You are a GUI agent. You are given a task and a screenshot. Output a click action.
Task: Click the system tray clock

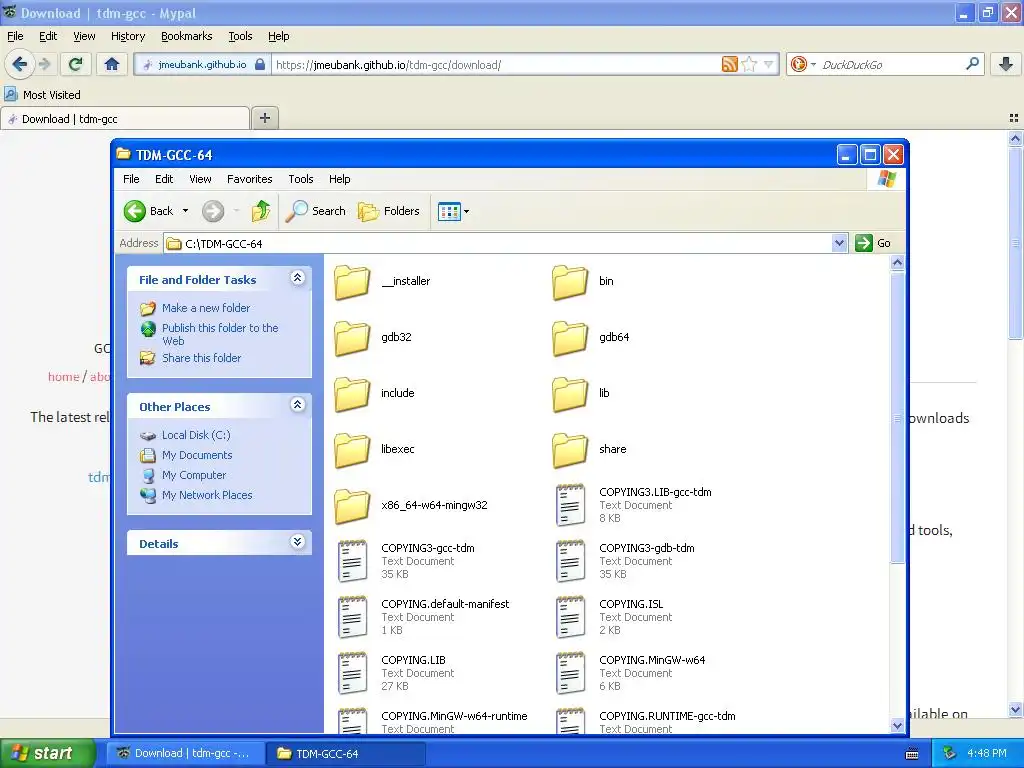[986, 753]
